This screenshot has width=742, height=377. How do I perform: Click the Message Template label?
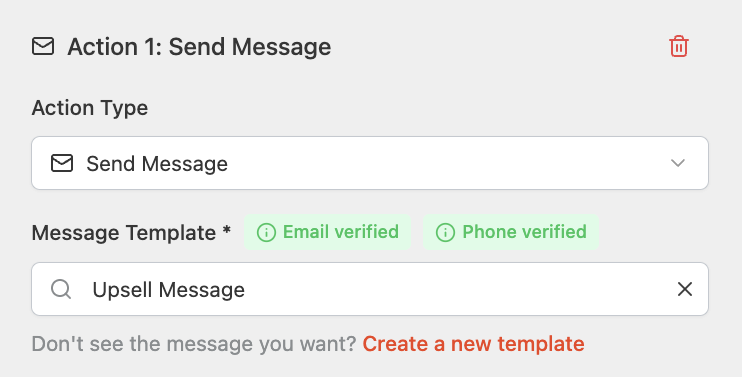tap(124, 233)
